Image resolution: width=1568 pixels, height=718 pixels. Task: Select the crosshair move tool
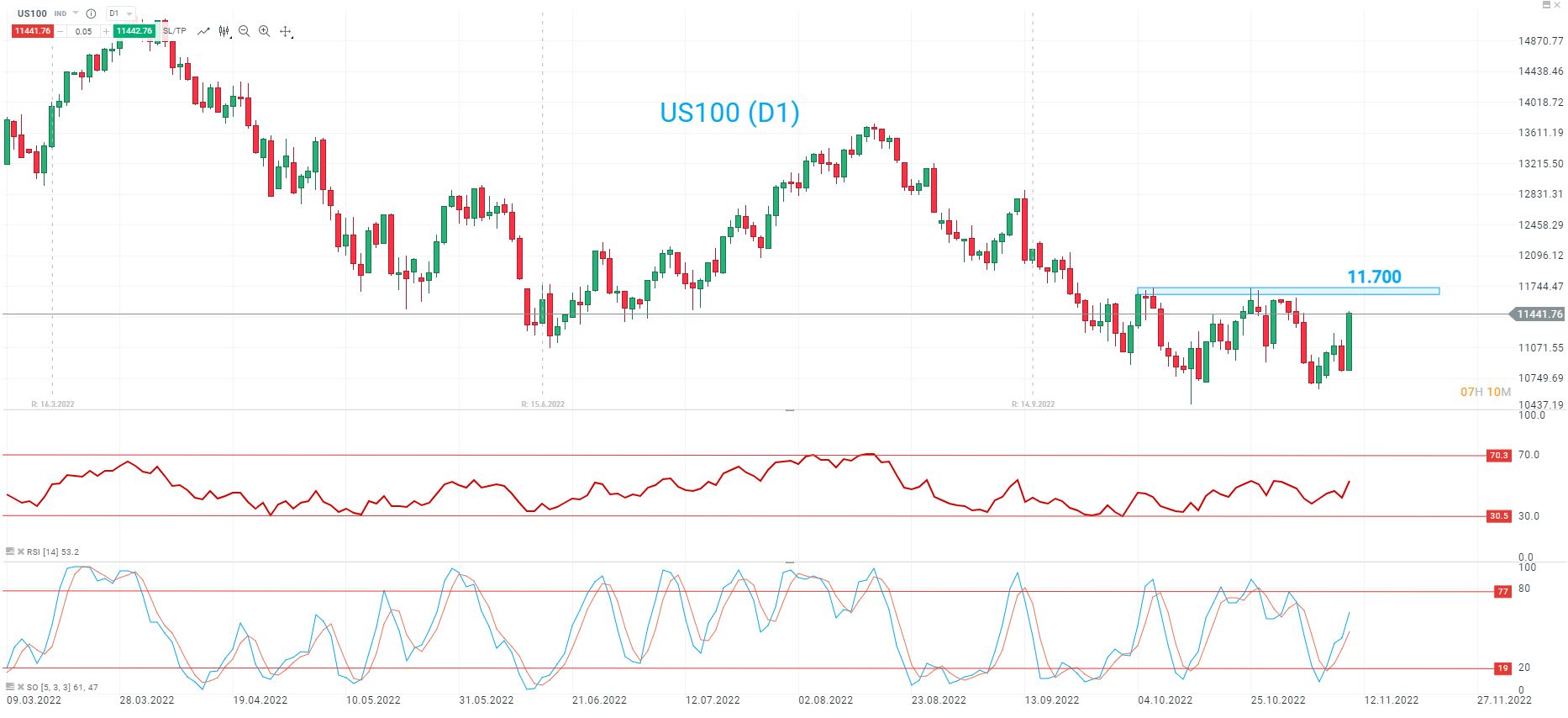click(x=285, y=31)
